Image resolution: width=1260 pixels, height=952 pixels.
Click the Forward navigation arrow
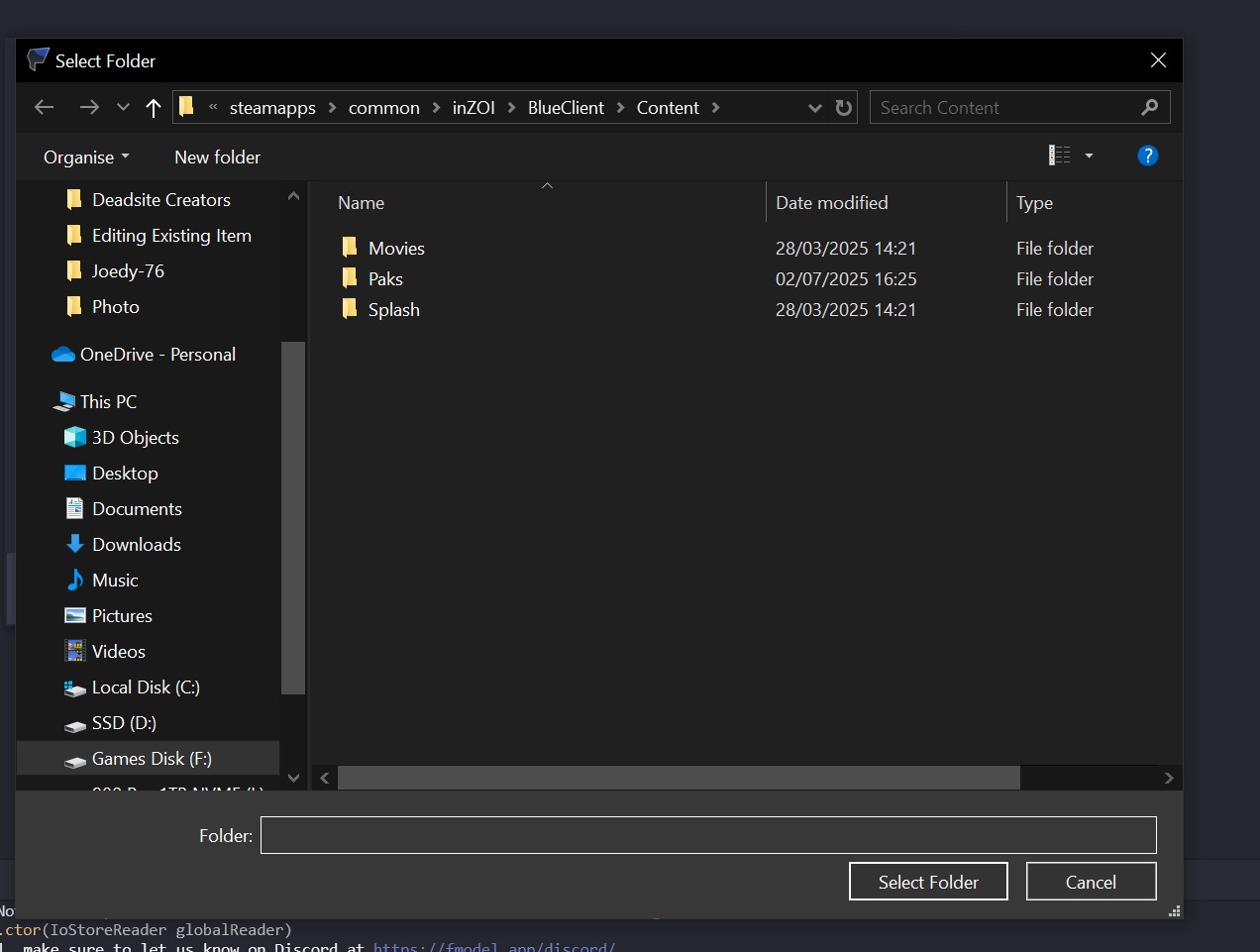pyautogui.click(x=89, y=107)
